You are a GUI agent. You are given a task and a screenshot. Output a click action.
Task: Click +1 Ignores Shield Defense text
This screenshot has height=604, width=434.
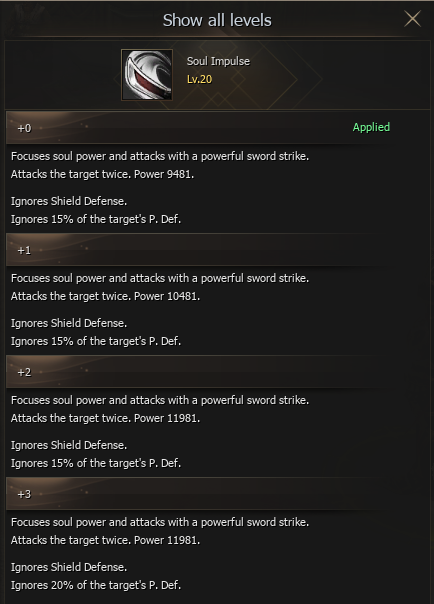[x=69, y=323]
